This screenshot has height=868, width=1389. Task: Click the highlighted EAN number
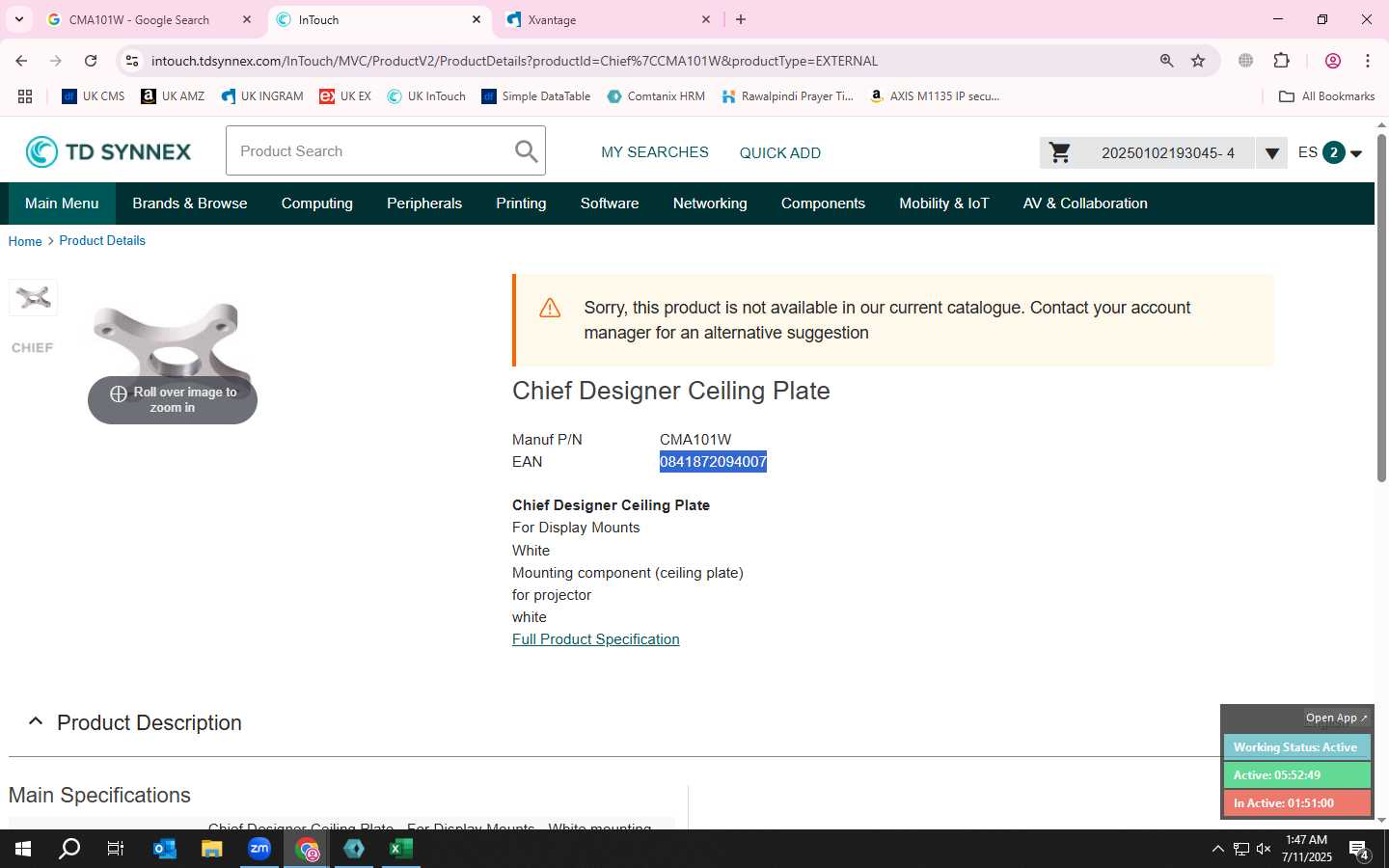tap(714, 462)
